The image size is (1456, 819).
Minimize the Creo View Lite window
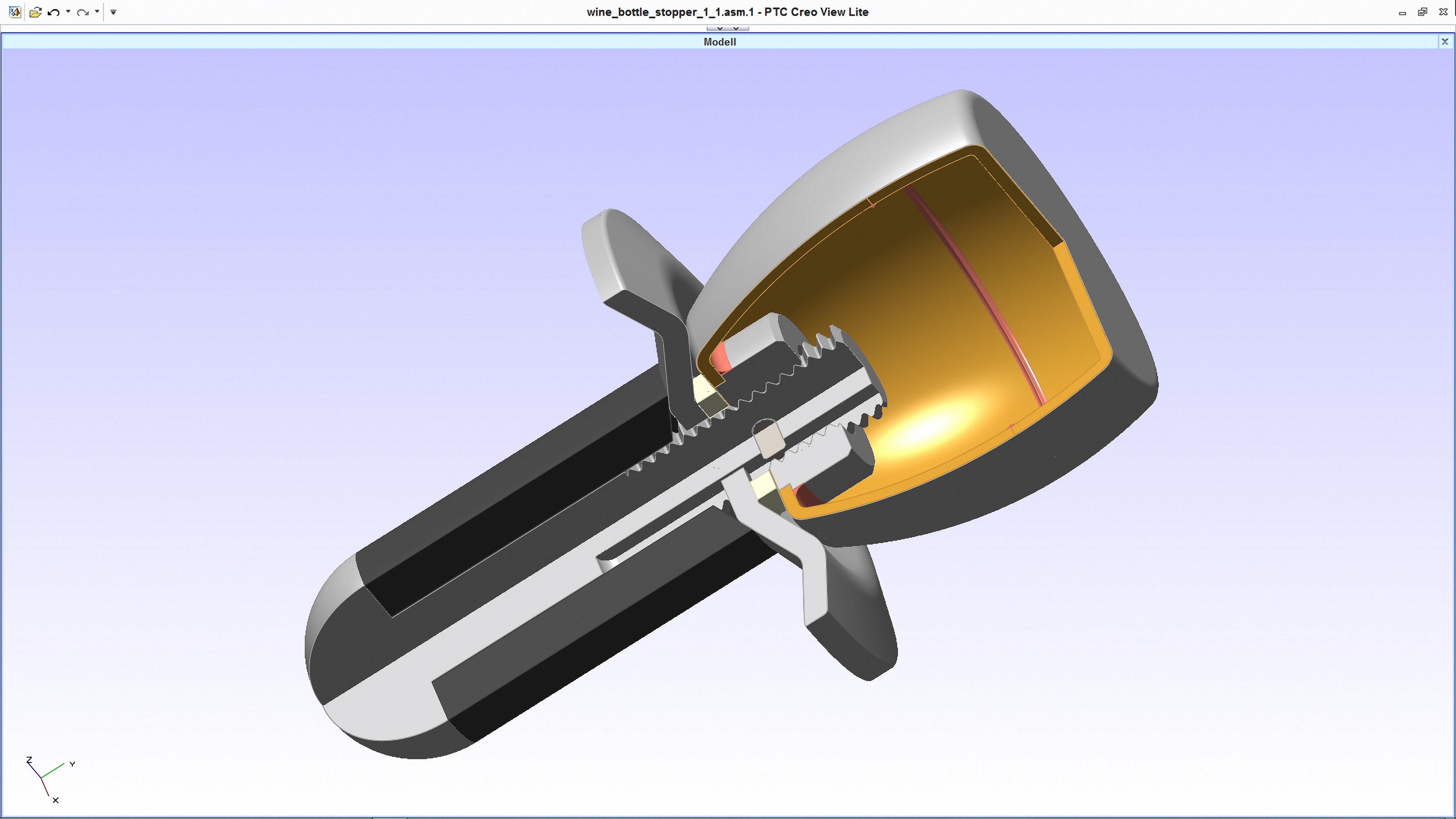pyautogui.click(x=1402, y=12)
